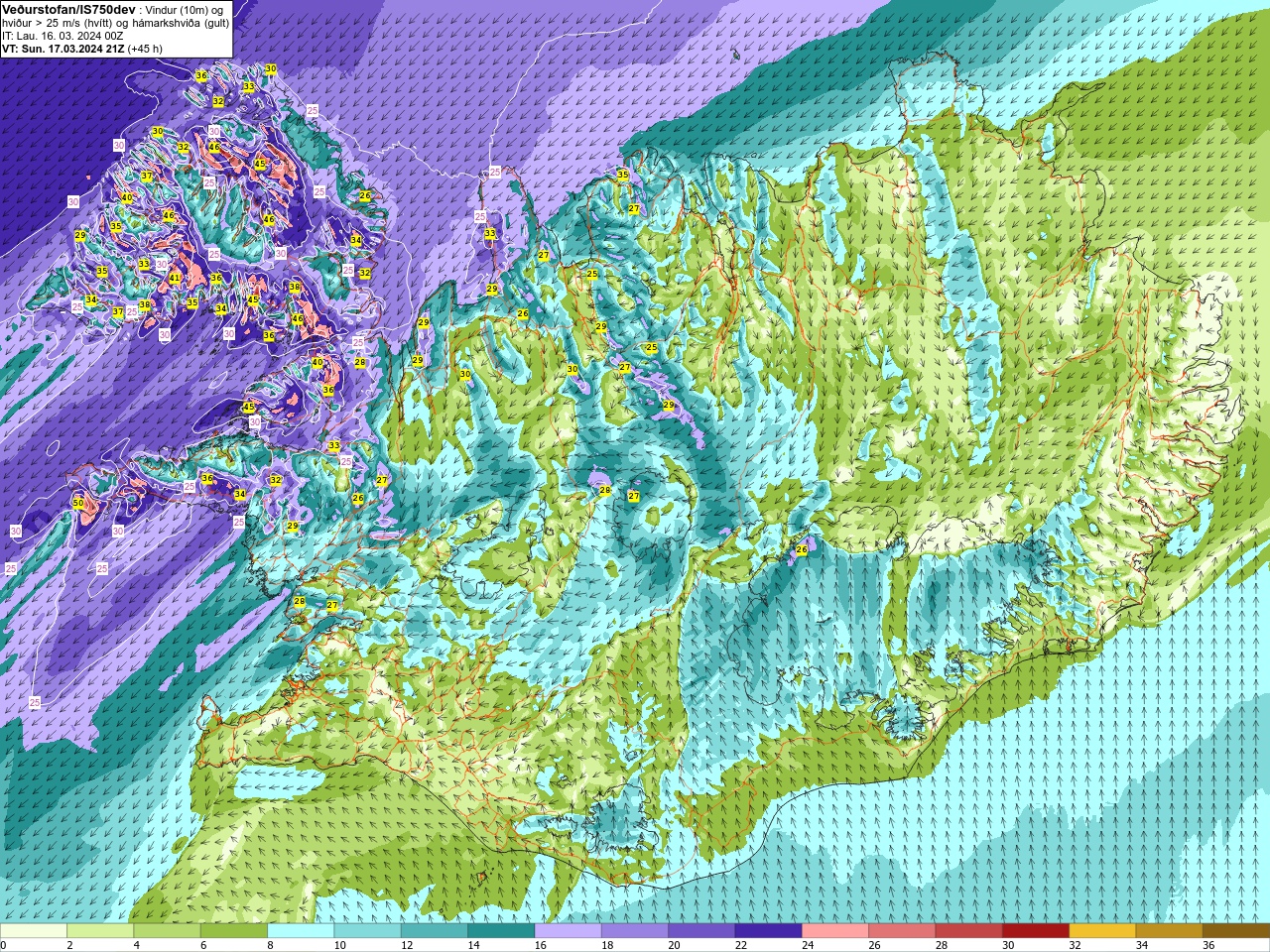Click the '14' tick on the legend scale
Image resolution: width=1270 pixels, height=952 pixels.
473,945
